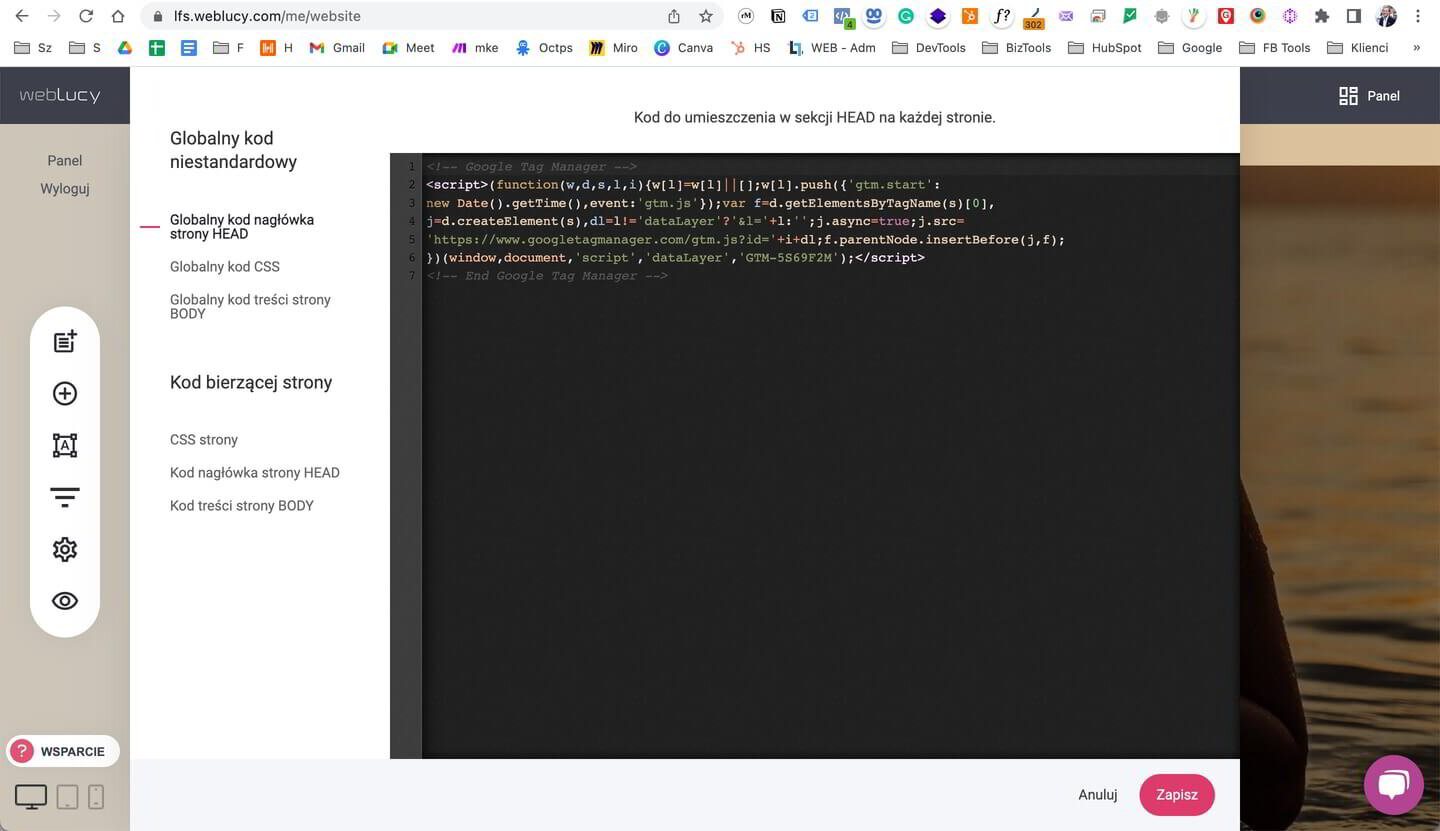The image size is (1440, 831).
Task: Click the add element plus icon
Action: [64, 393]
